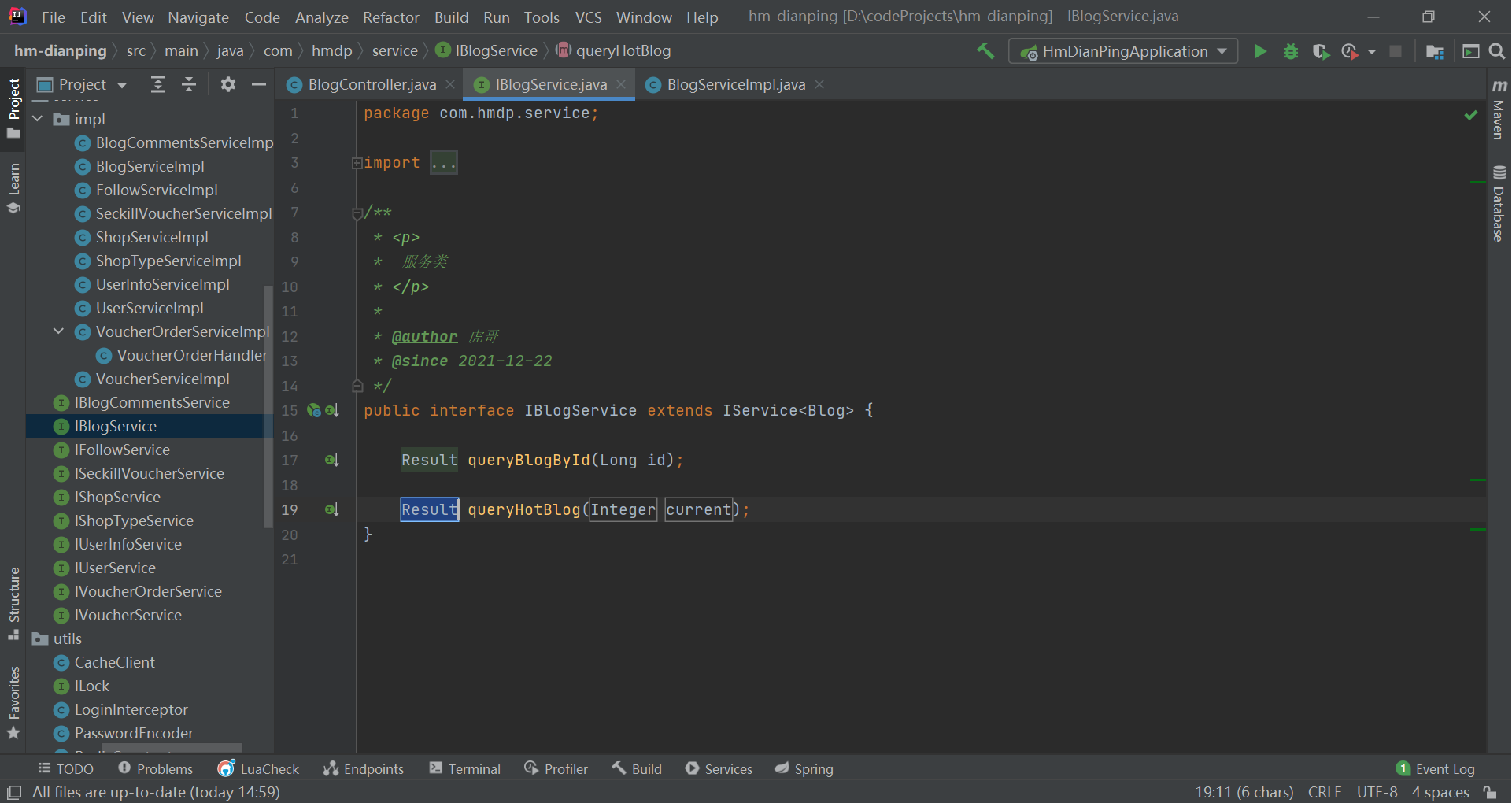Open the Problems tool window
This screenshot has height=803, width=1512.
click(156, 768)
